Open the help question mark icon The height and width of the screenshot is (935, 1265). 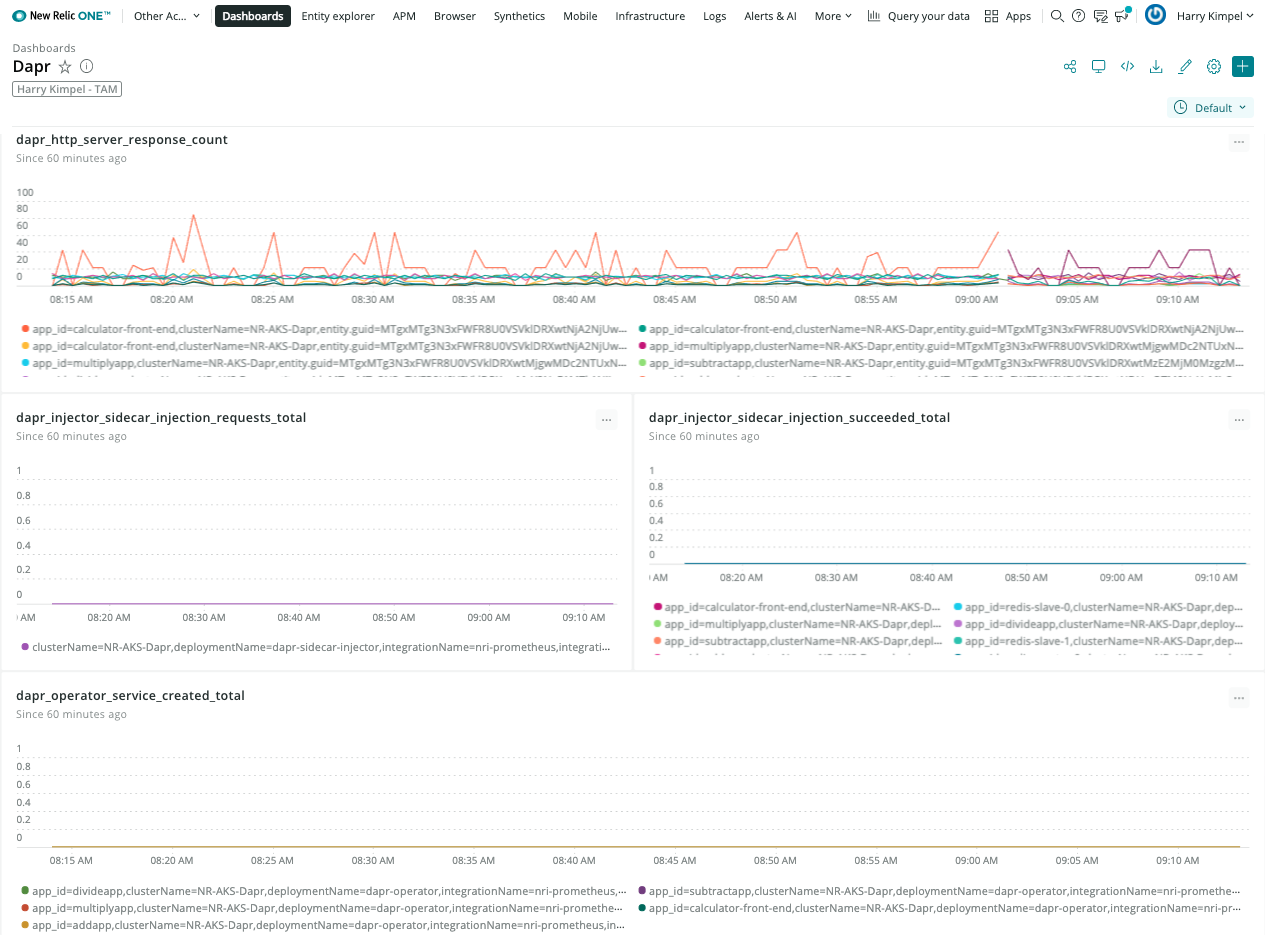[1078, 16]
